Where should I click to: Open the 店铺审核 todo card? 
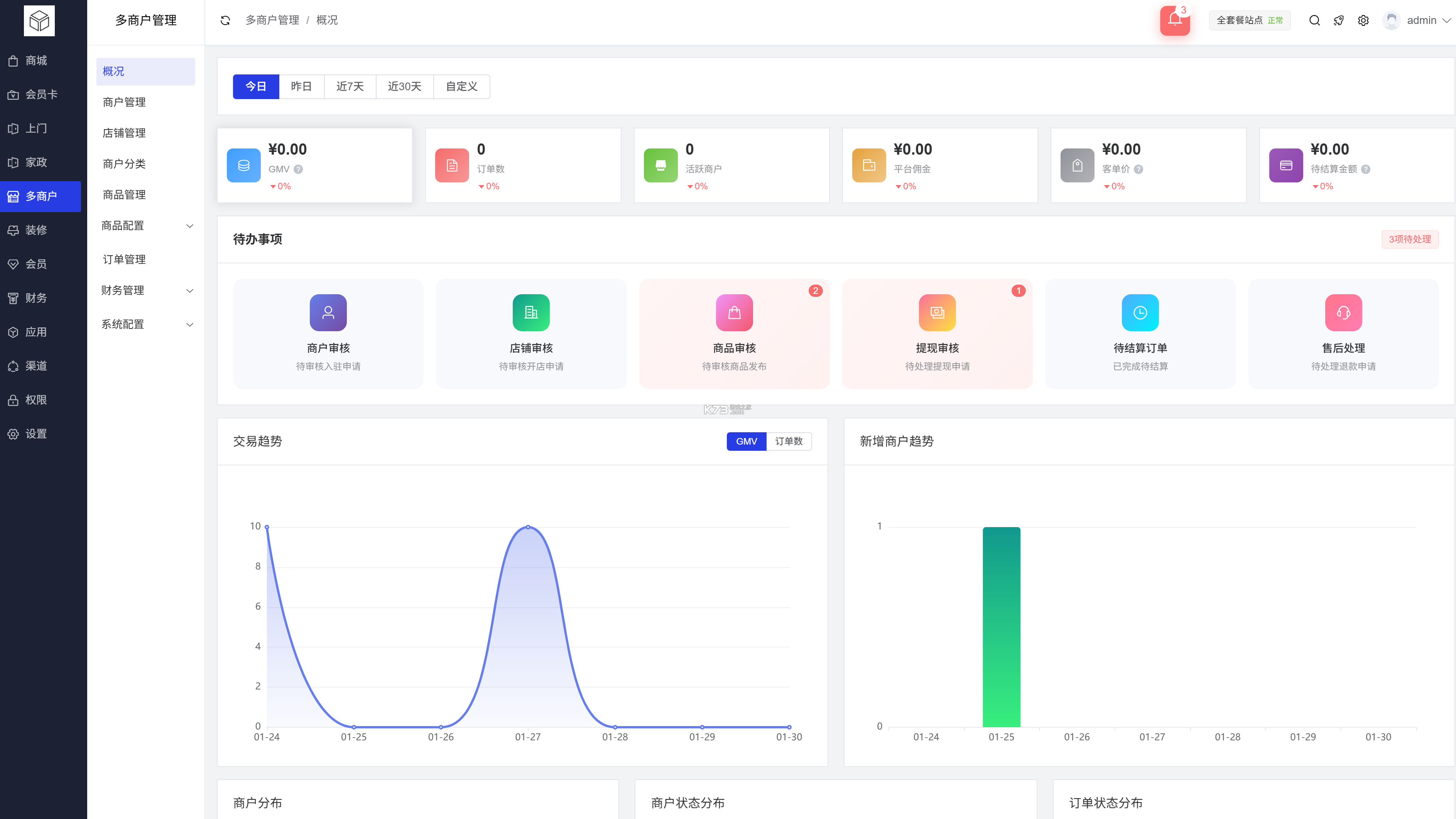pyautogui.click(x=531, y=333)
